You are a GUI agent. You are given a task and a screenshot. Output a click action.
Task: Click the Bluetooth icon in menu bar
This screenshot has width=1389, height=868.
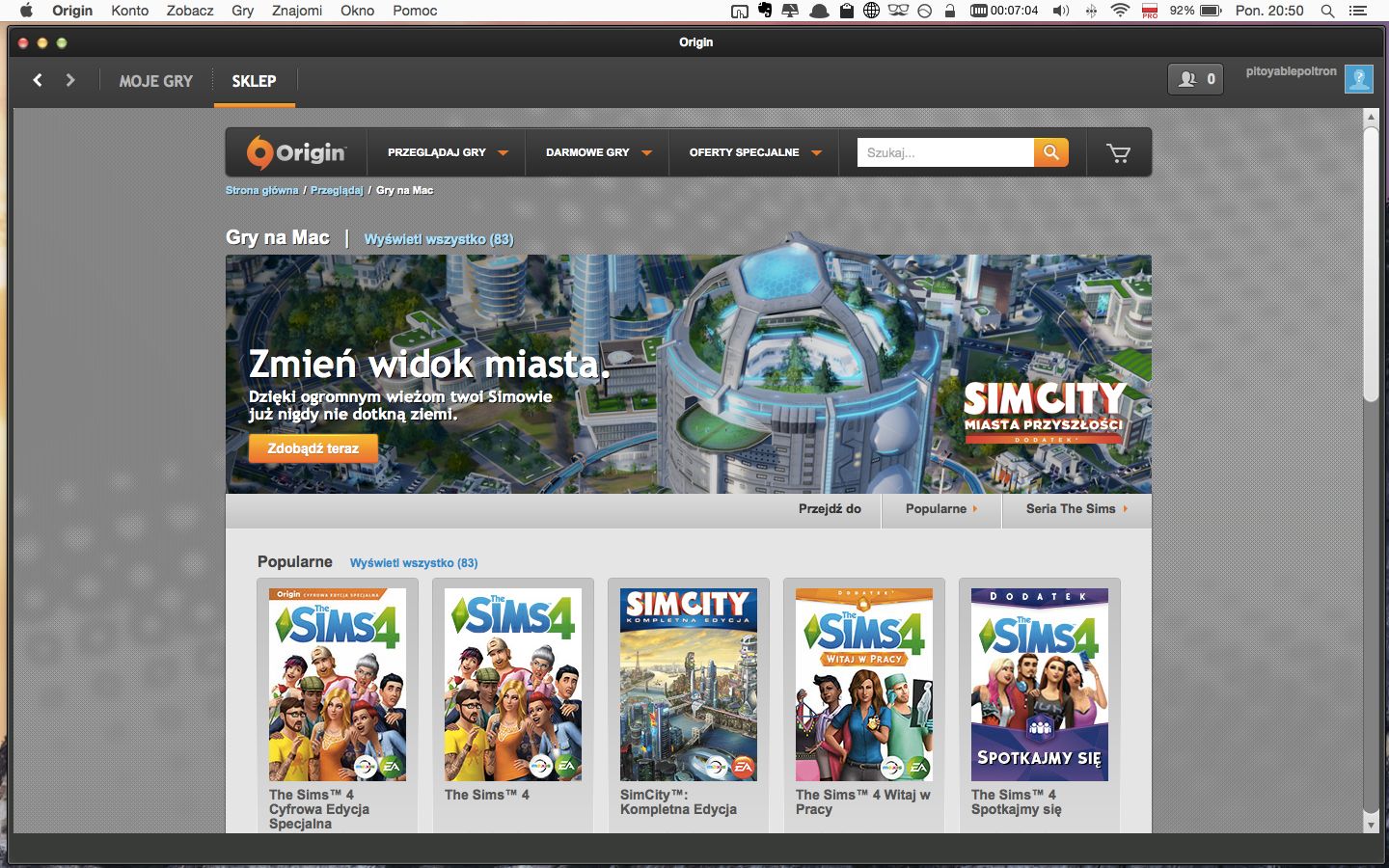coord(1092,11)
